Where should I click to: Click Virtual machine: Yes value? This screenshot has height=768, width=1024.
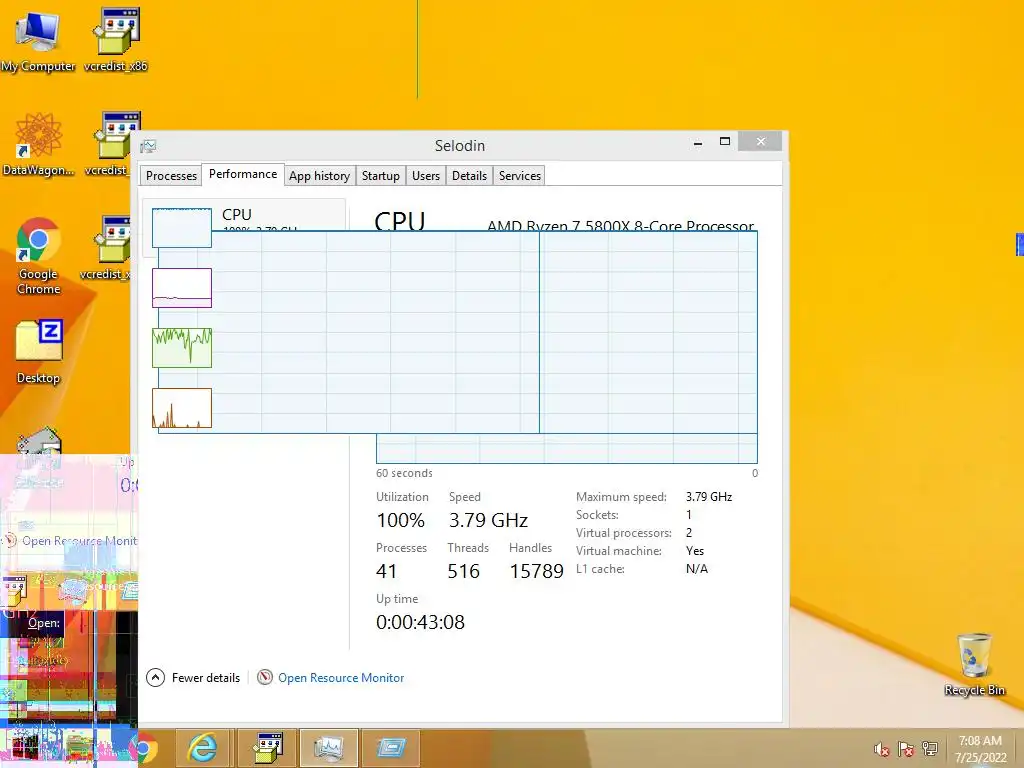pos(695,551)
